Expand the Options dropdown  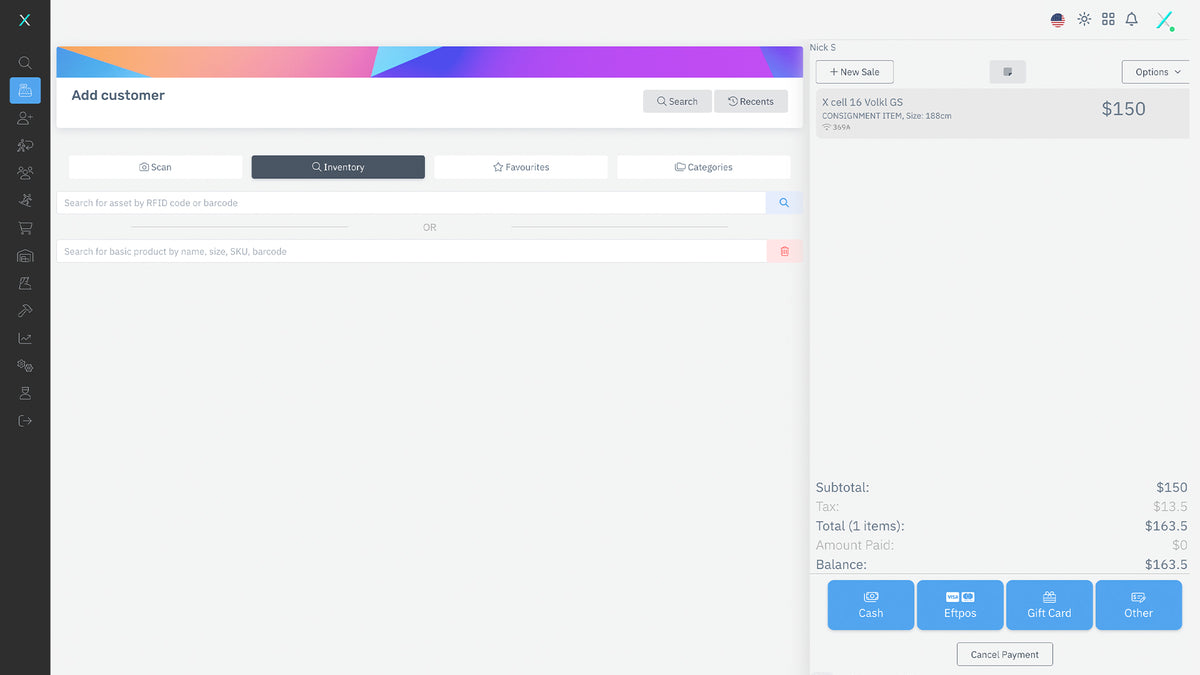pyautogui.click(x=1157, y=72)
